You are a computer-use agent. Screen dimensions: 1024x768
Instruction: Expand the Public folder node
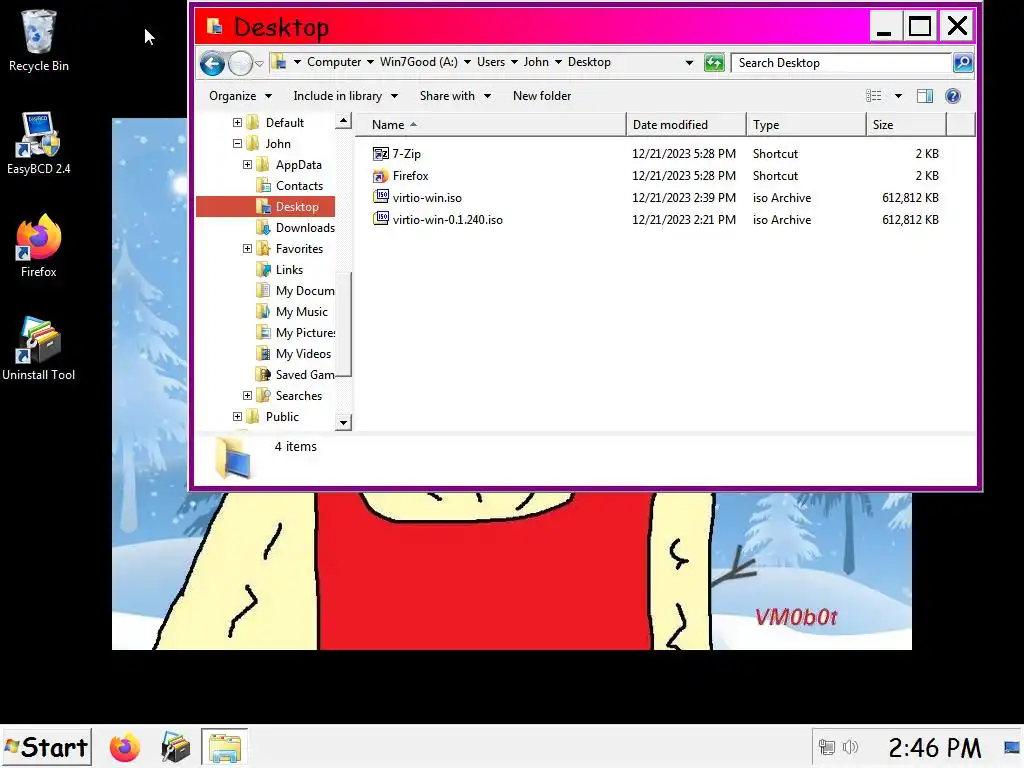(x=238, y=417)
